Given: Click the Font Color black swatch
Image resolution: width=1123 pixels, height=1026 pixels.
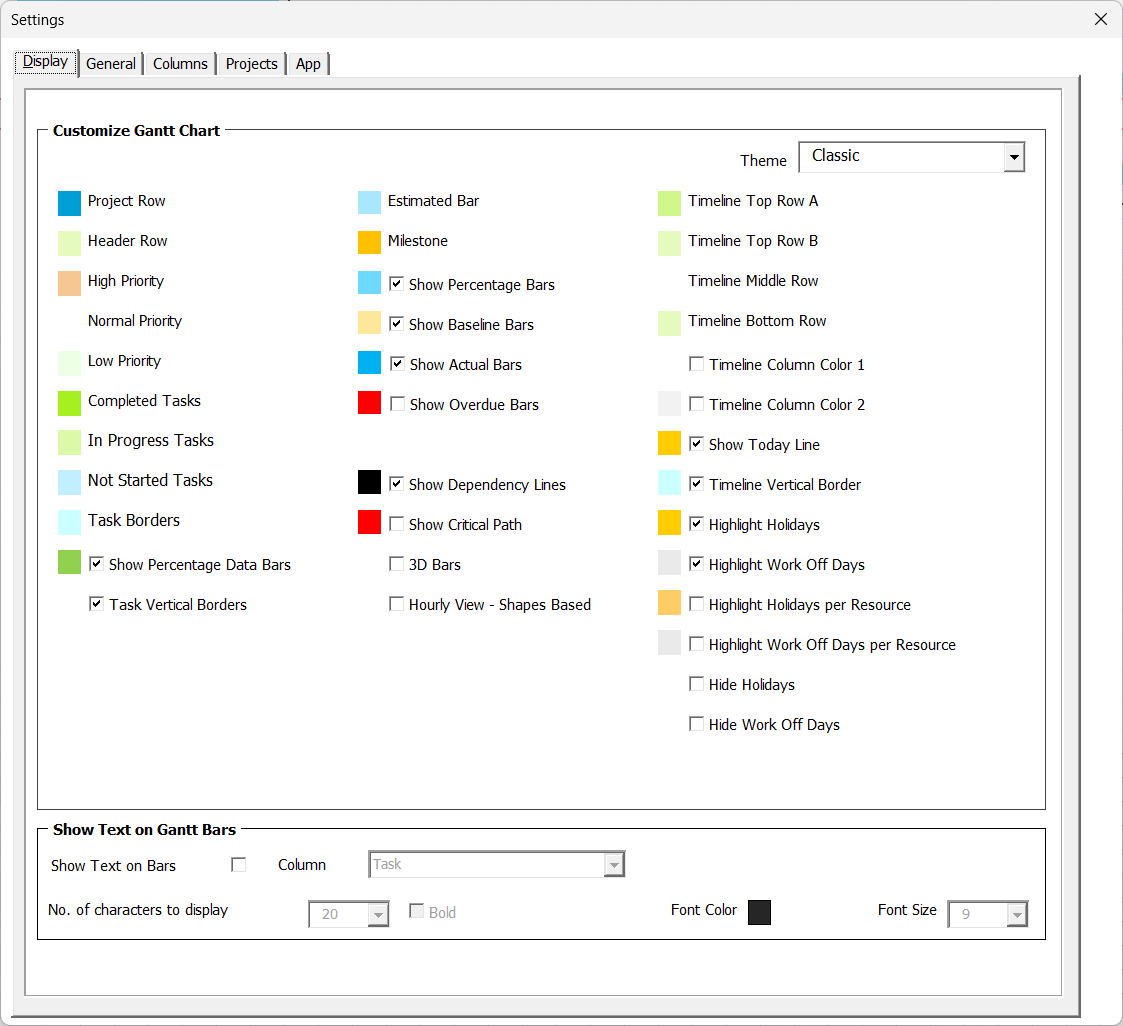Looking at the screenshot, I should pos(759,913).
